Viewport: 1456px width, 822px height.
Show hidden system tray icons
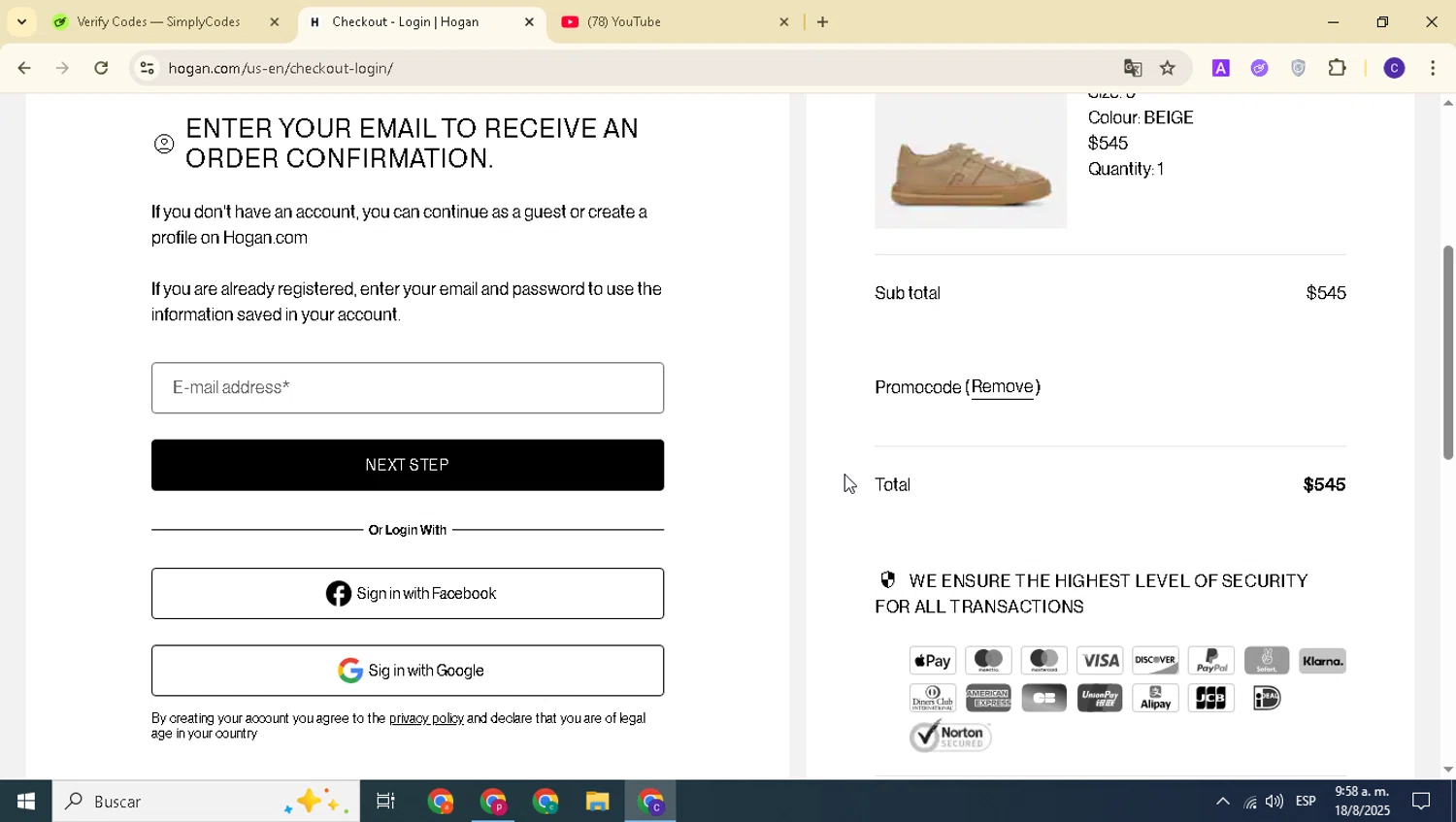point(1223,802)
